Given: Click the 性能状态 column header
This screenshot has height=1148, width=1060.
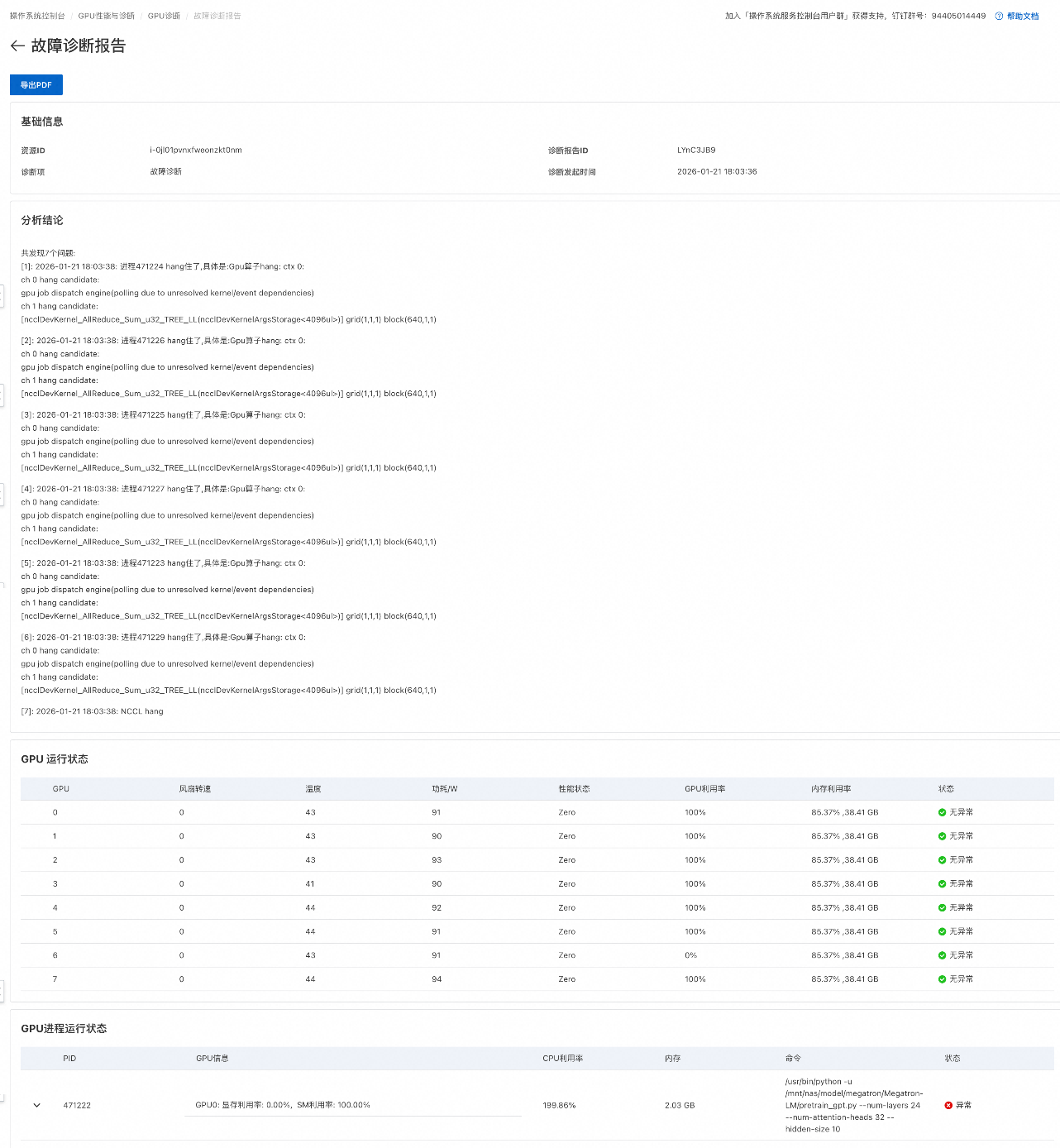Looking at the screenshot, I should [575, 789].
